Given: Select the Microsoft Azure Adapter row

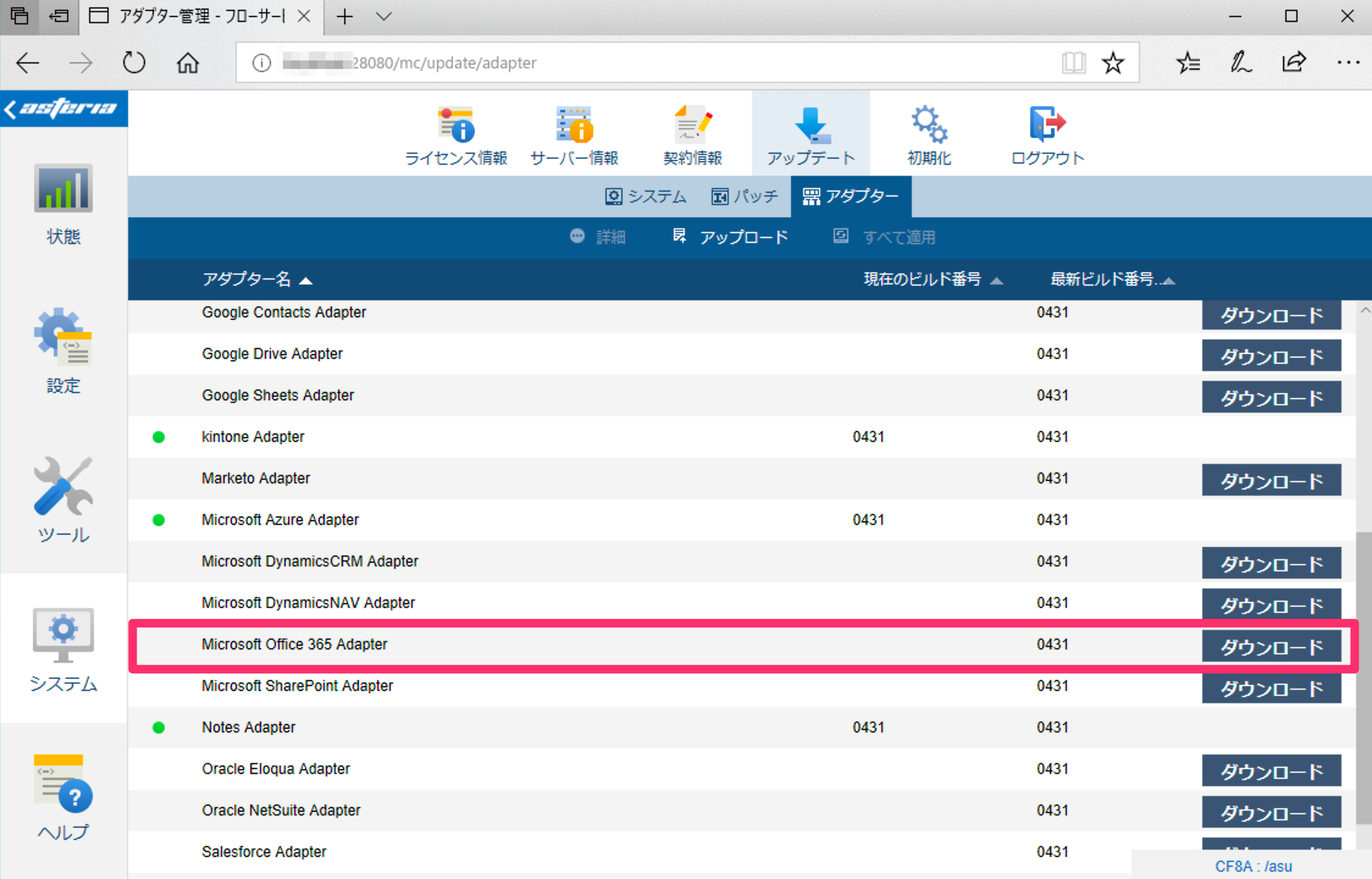Looking at the screenshot, I should click(x=742, y=520).
